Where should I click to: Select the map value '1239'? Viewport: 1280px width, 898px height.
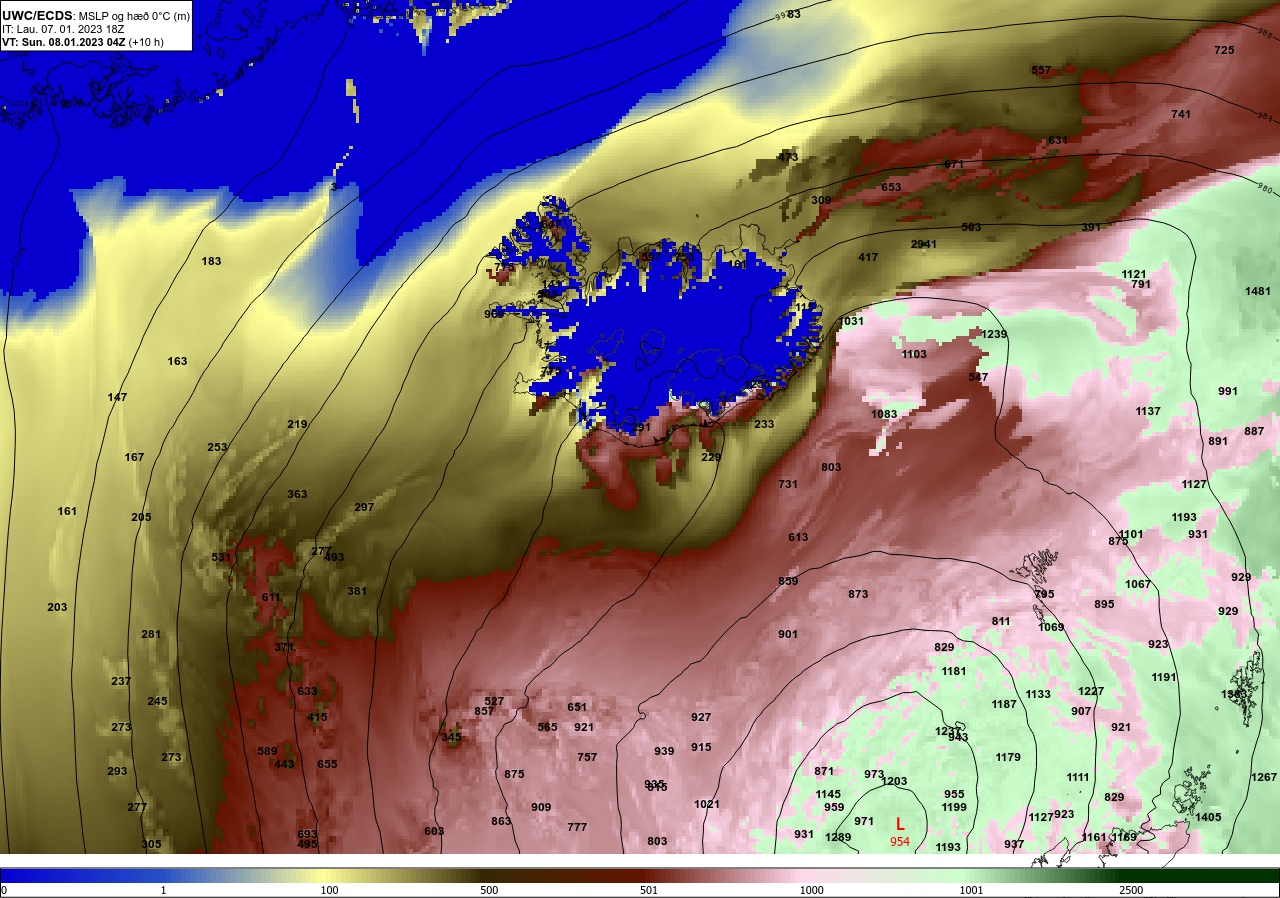(995, 334)
